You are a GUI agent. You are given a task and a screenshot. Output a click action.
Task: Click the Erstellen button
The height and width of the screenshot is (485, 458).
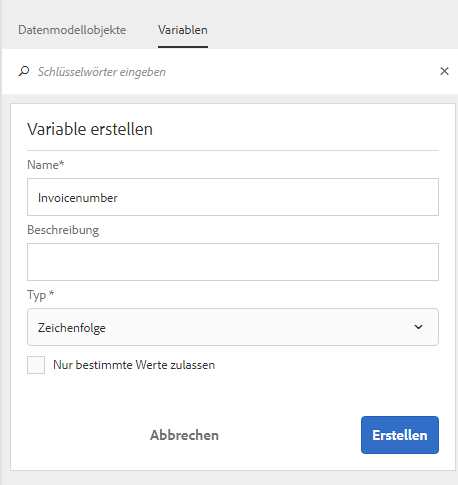pyautogui.click(x=400, y=435)
